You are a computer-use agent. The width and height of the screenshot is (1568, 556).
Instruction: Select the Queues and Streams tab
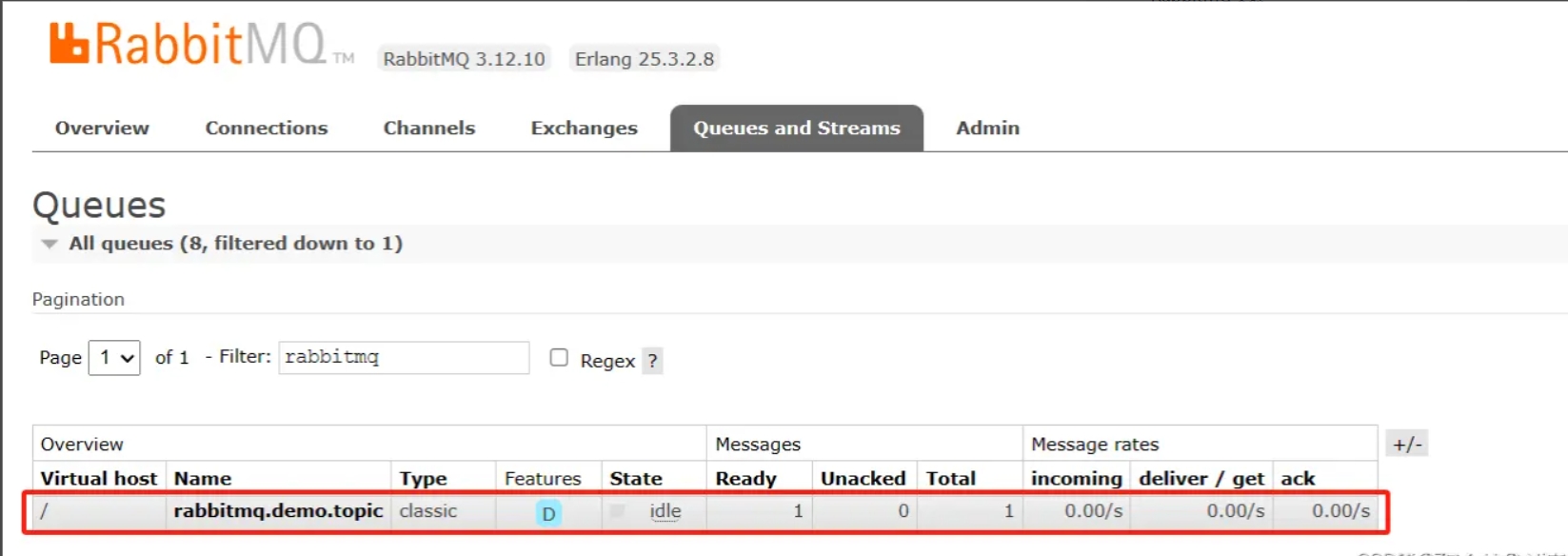coord(797,128)
